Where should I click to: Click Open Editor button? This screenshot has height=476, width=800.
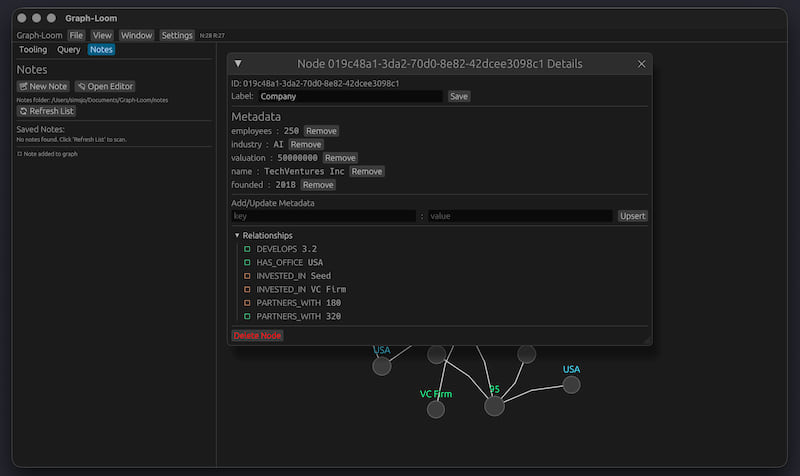(105, 86)
